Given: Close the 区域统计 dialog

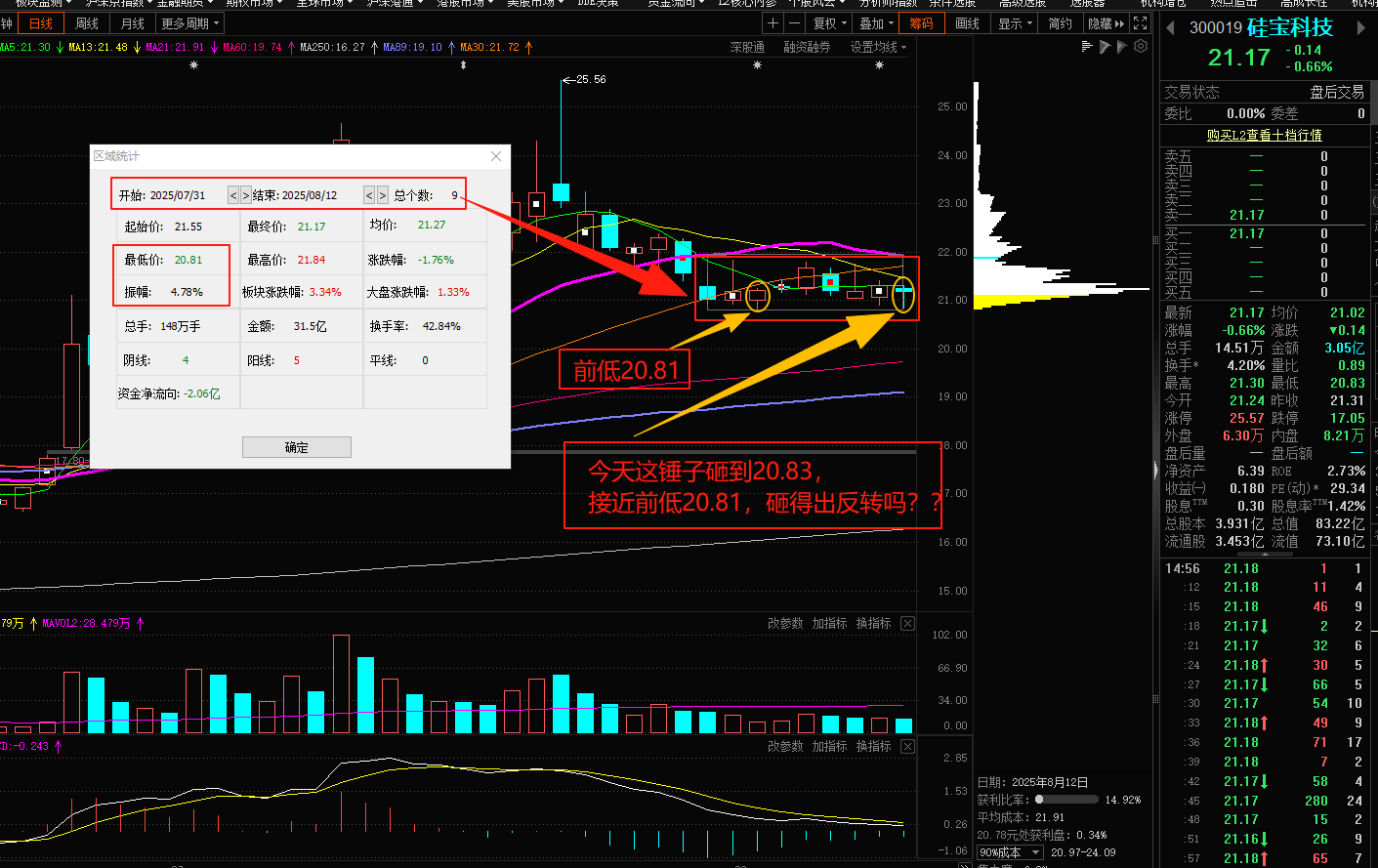Looking at the screenshot, I should 496,156.
